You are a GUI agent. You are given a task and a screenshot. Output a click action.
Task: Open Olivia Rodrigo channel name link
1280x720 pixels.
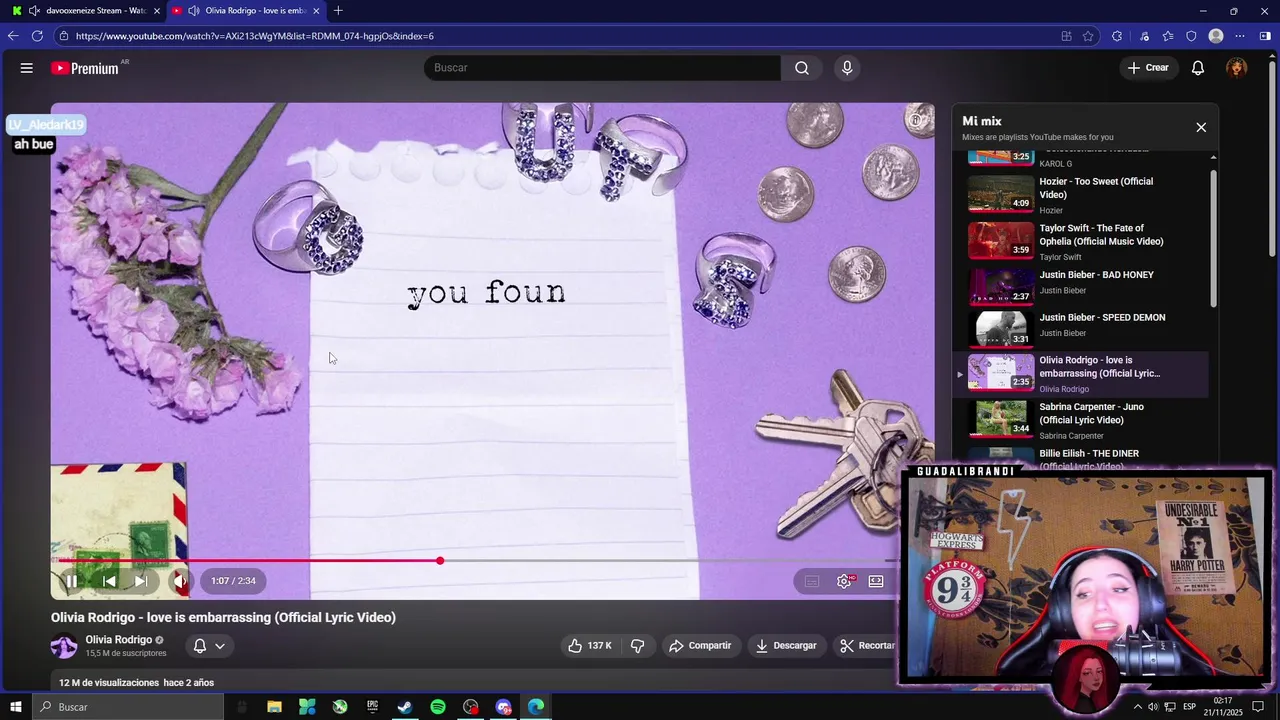tap(118, 640)
